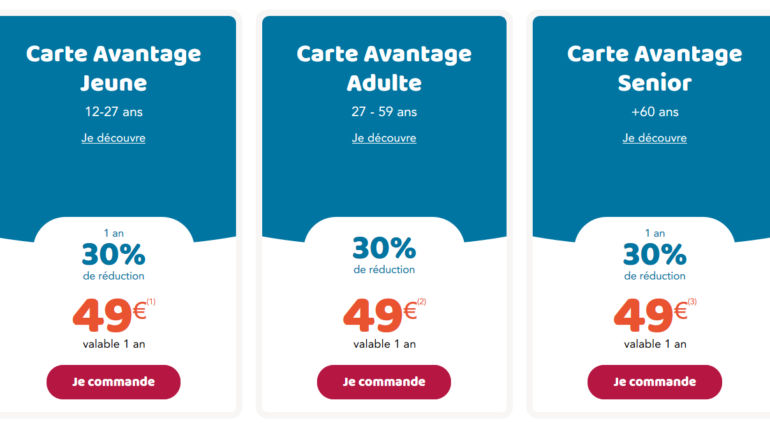This screenshot has height=430, width=770.
Task: Click the 49€ price on the Senior card
Action: [x=651, y=316]
